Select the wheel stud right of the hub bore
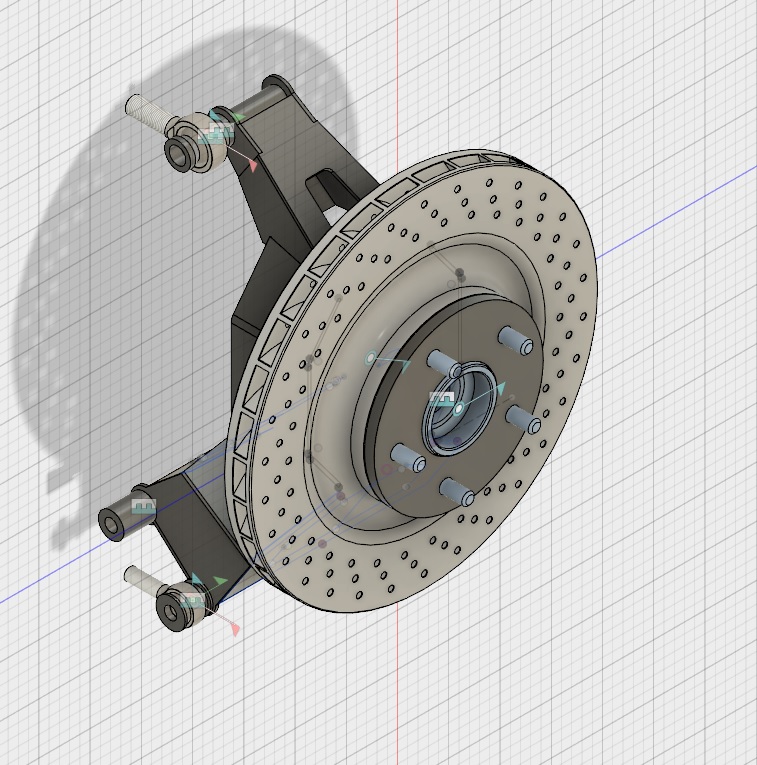 pyautogui.click(x=523, y=420)
